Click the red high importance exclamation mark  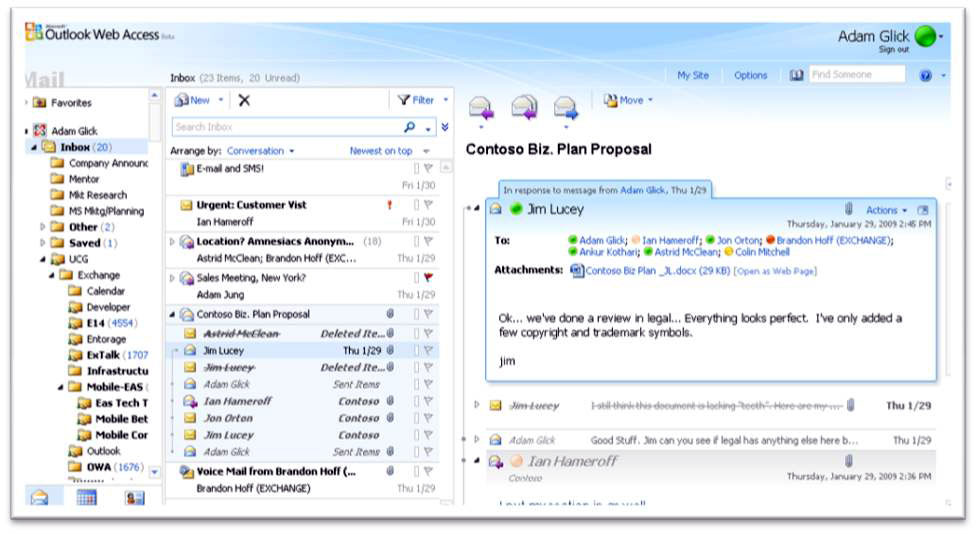tap(389, 204)
